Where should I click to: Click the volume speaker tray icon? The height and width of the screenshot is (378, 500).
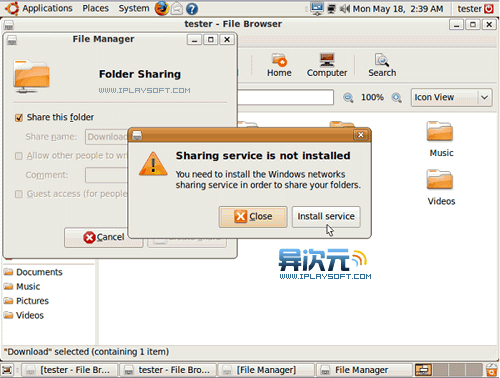(344, 9)
